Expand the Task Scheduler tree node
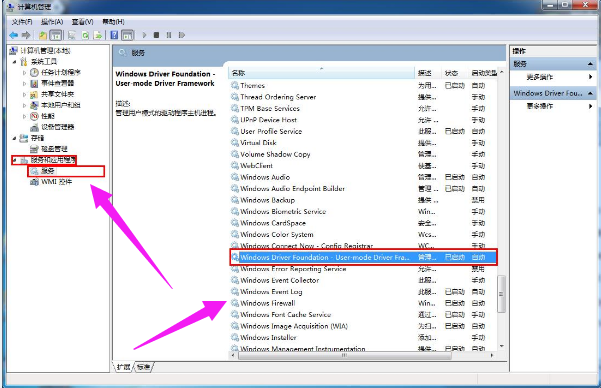Screen dimensions: 601x388 (x=24, y=72)
